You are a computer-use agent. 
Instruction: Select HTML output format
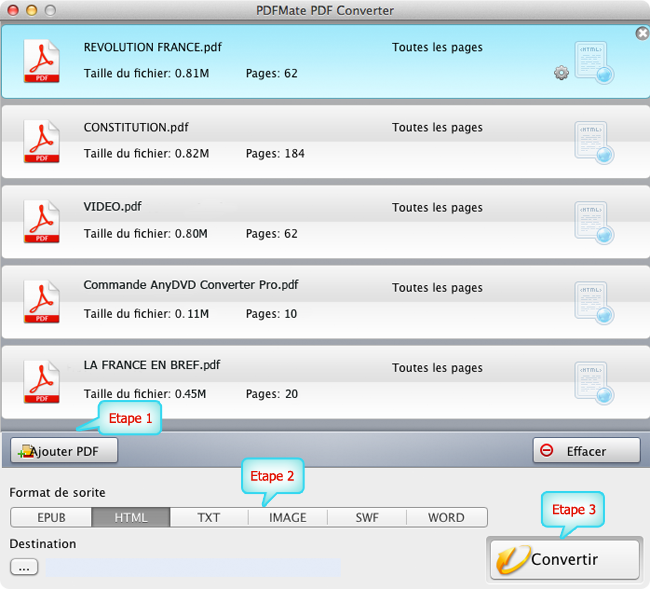tap(131, 517)
